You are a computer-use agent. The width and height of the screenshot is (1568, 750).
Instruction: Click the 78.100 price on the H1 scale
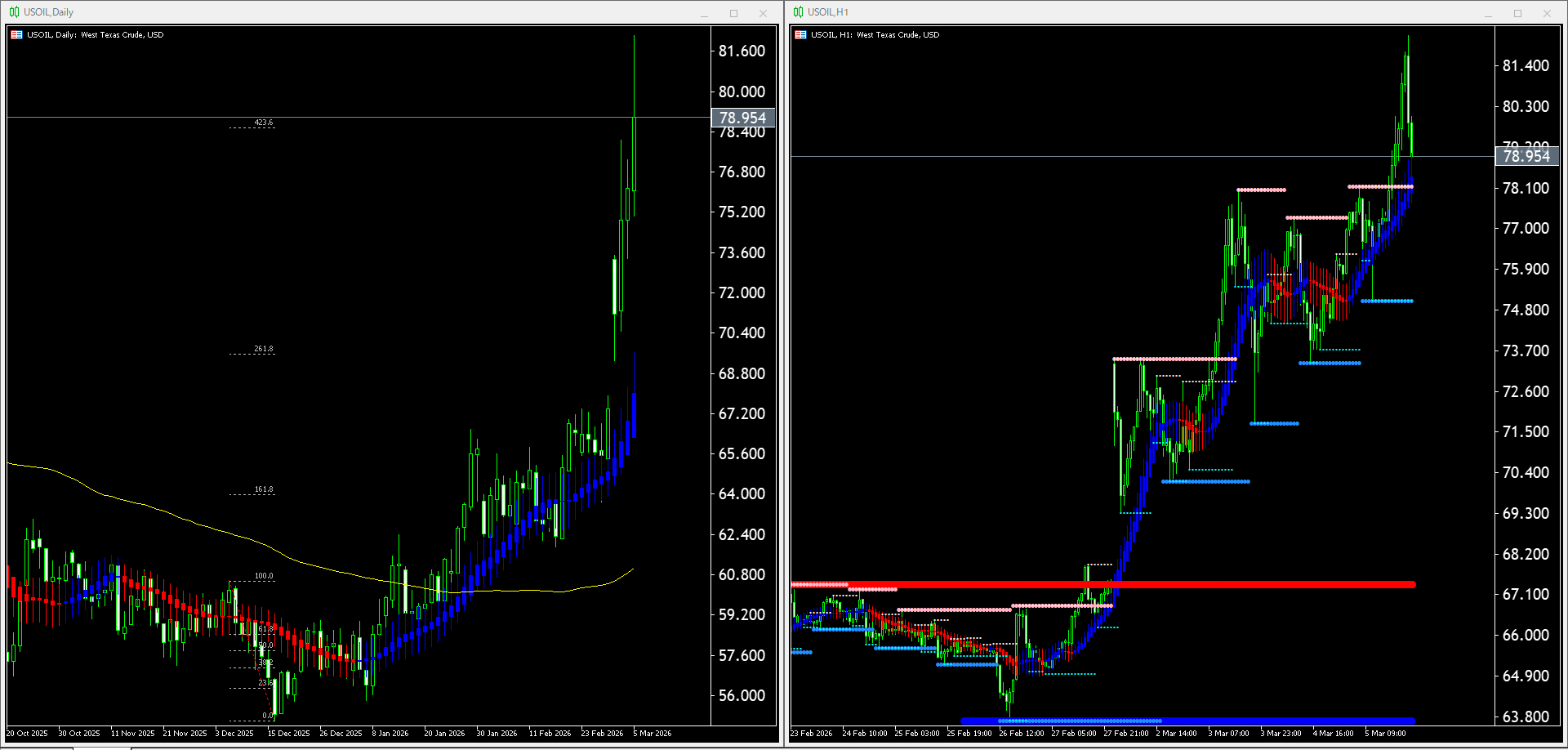coord(1526,188)
